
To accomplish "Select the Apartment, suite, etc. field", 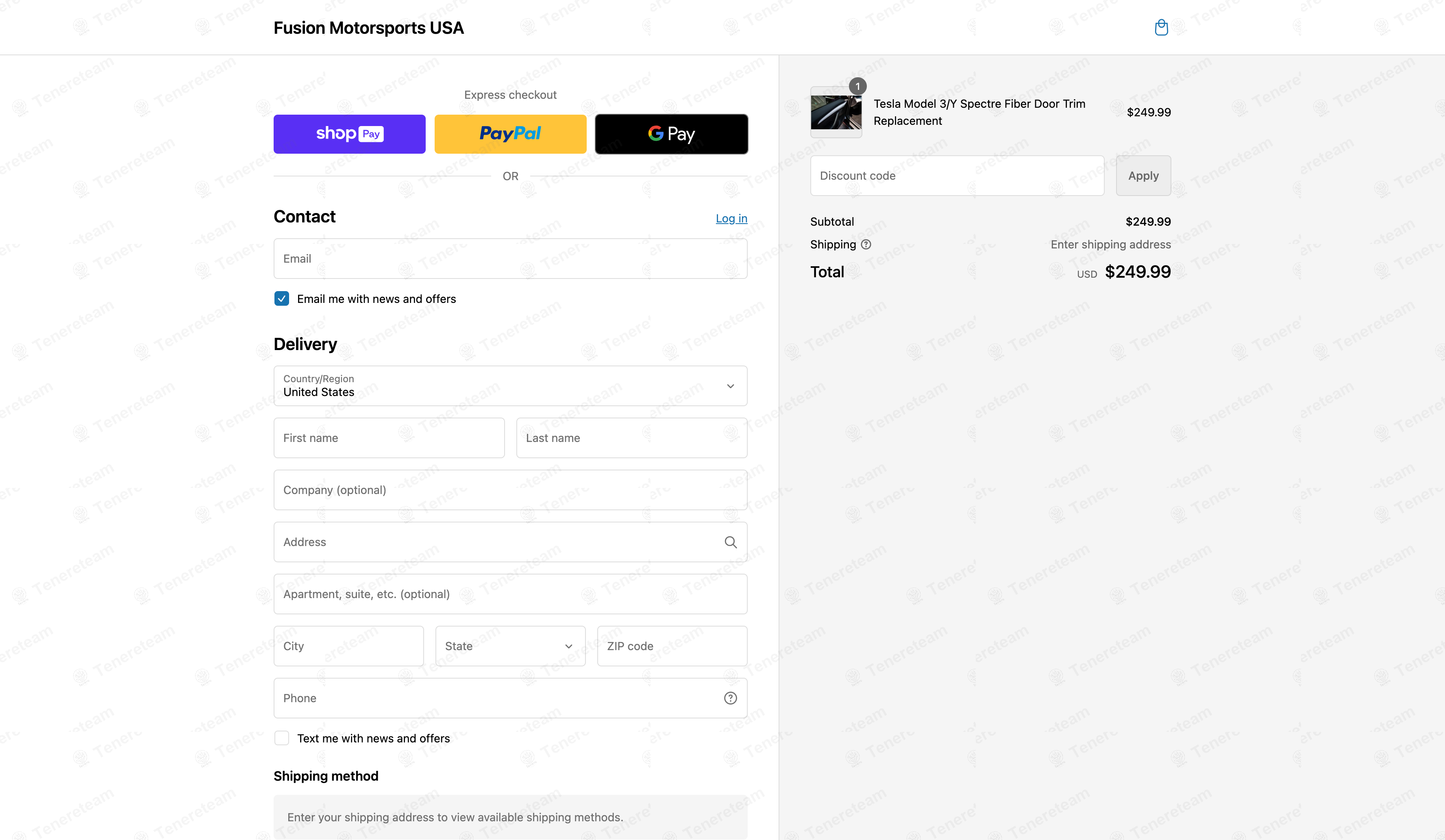I will [x=510, y=594].
